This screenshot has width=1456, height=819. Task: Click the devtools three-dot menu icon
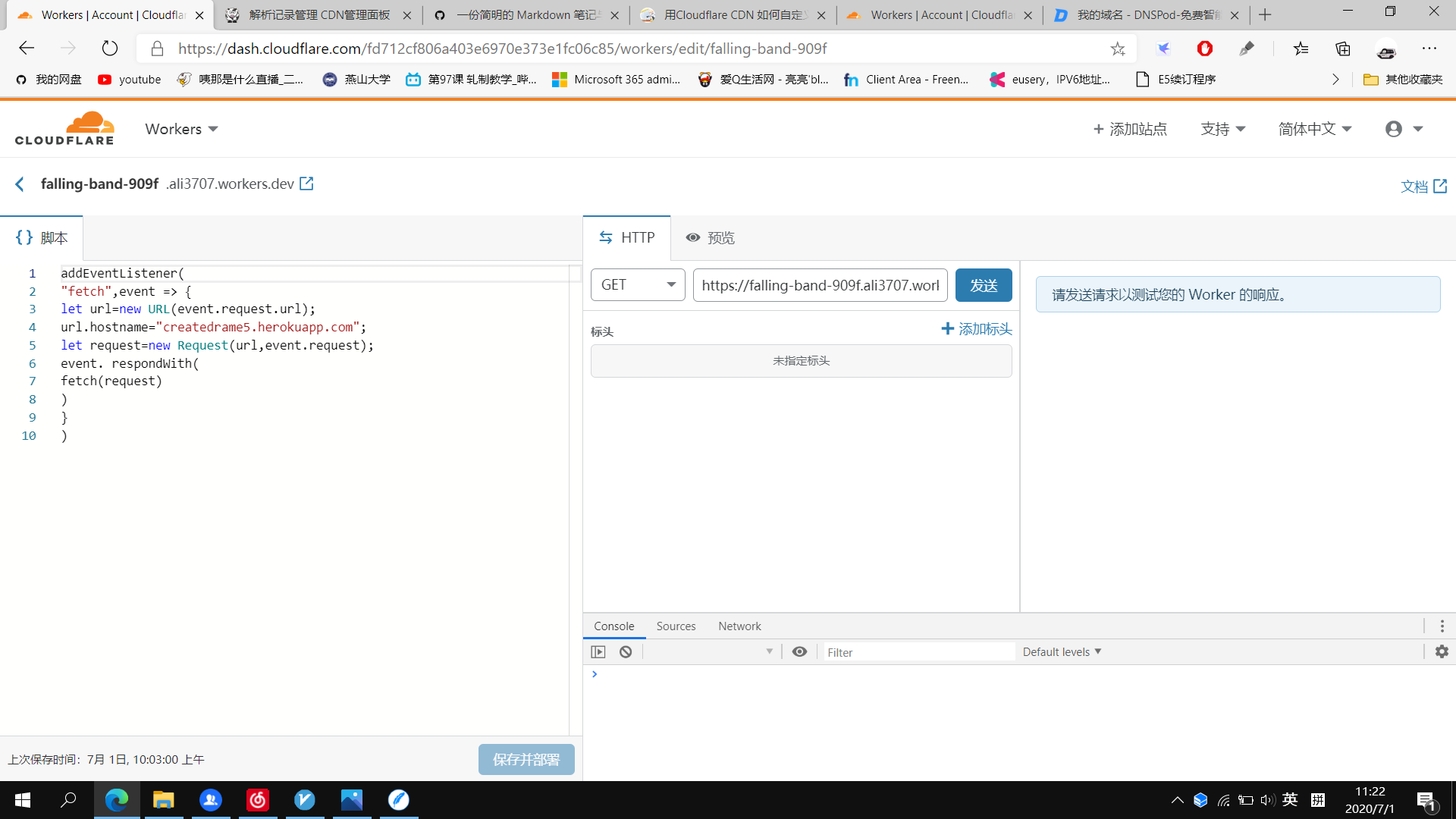[x=1442, y=626]
